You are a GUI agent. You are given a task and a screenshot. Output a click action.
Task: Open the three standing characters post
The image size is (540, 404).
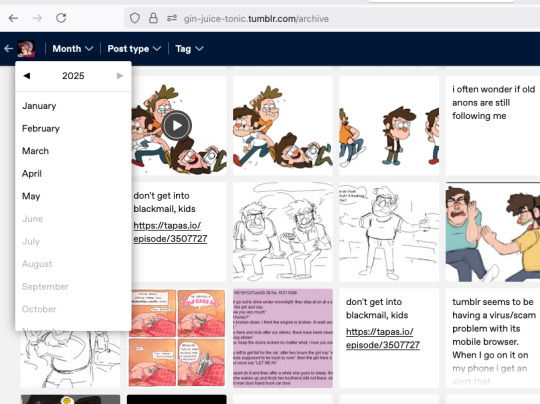[389, 126]
